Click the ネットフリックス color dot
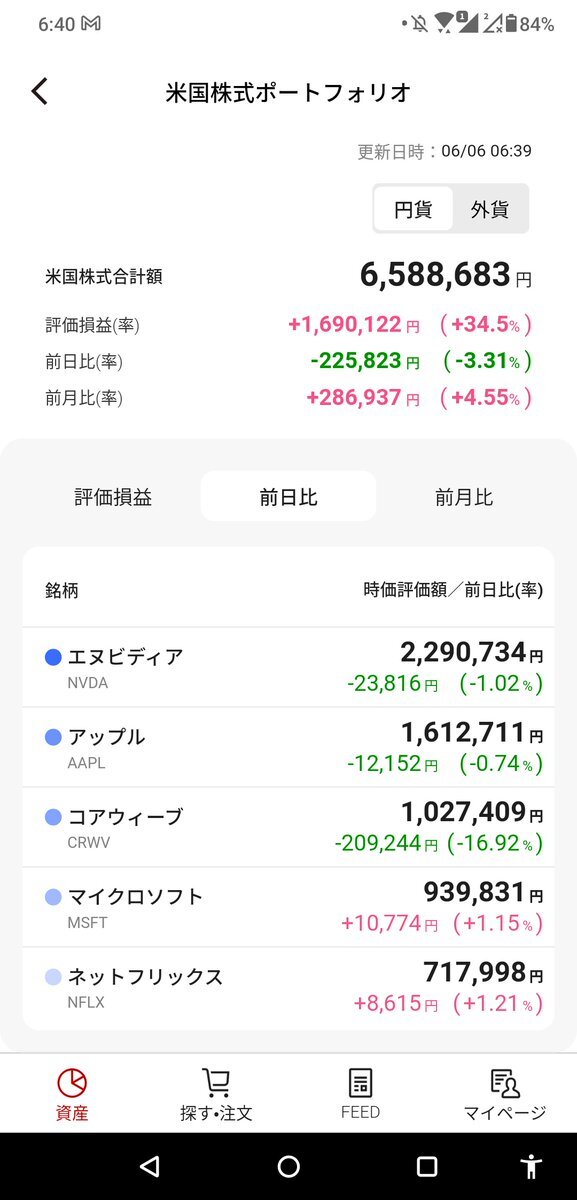Viewport: 577px width, 1200px height. [54, 977]
